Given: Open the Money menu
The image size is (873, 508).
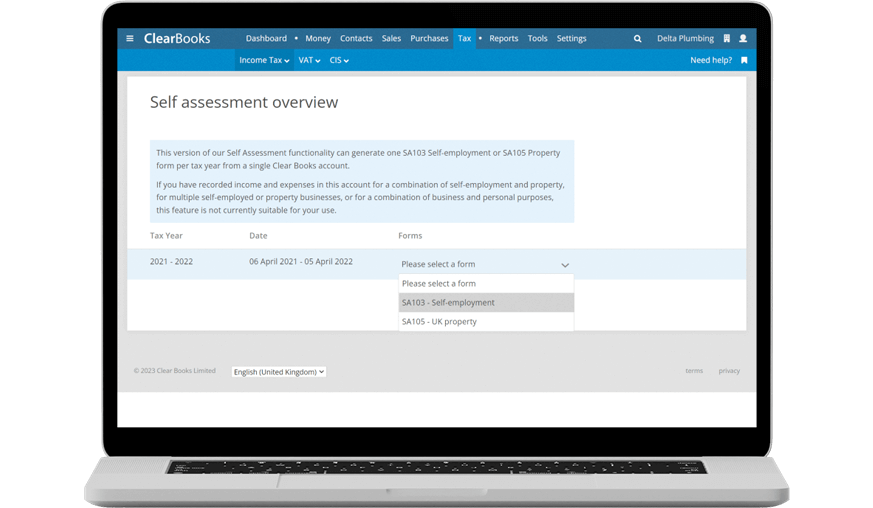Looking at the screenshot, I should point(318,38).
